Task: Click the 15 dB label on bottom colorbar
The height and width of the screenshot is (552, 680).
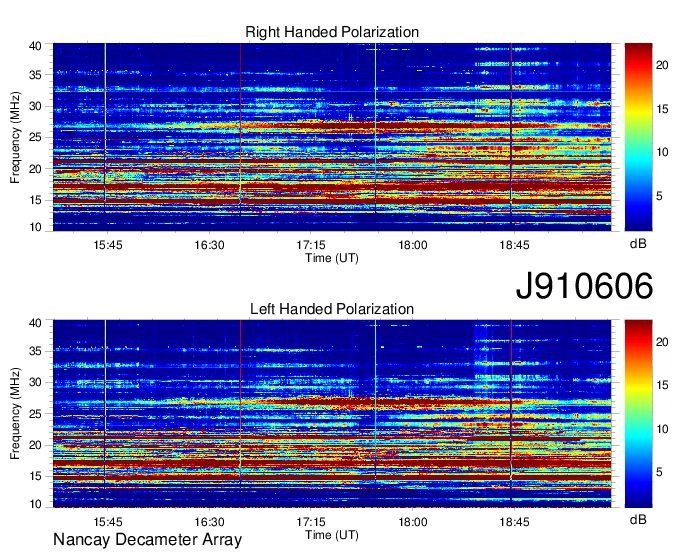Action: [662, 385]
